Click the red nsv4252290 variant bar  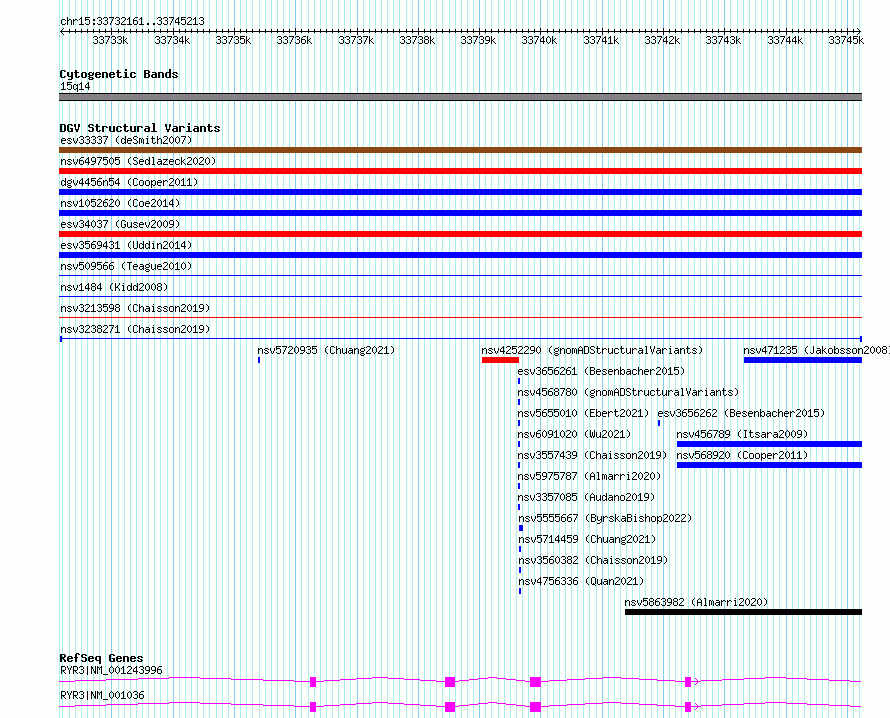(x=501, y=360)
